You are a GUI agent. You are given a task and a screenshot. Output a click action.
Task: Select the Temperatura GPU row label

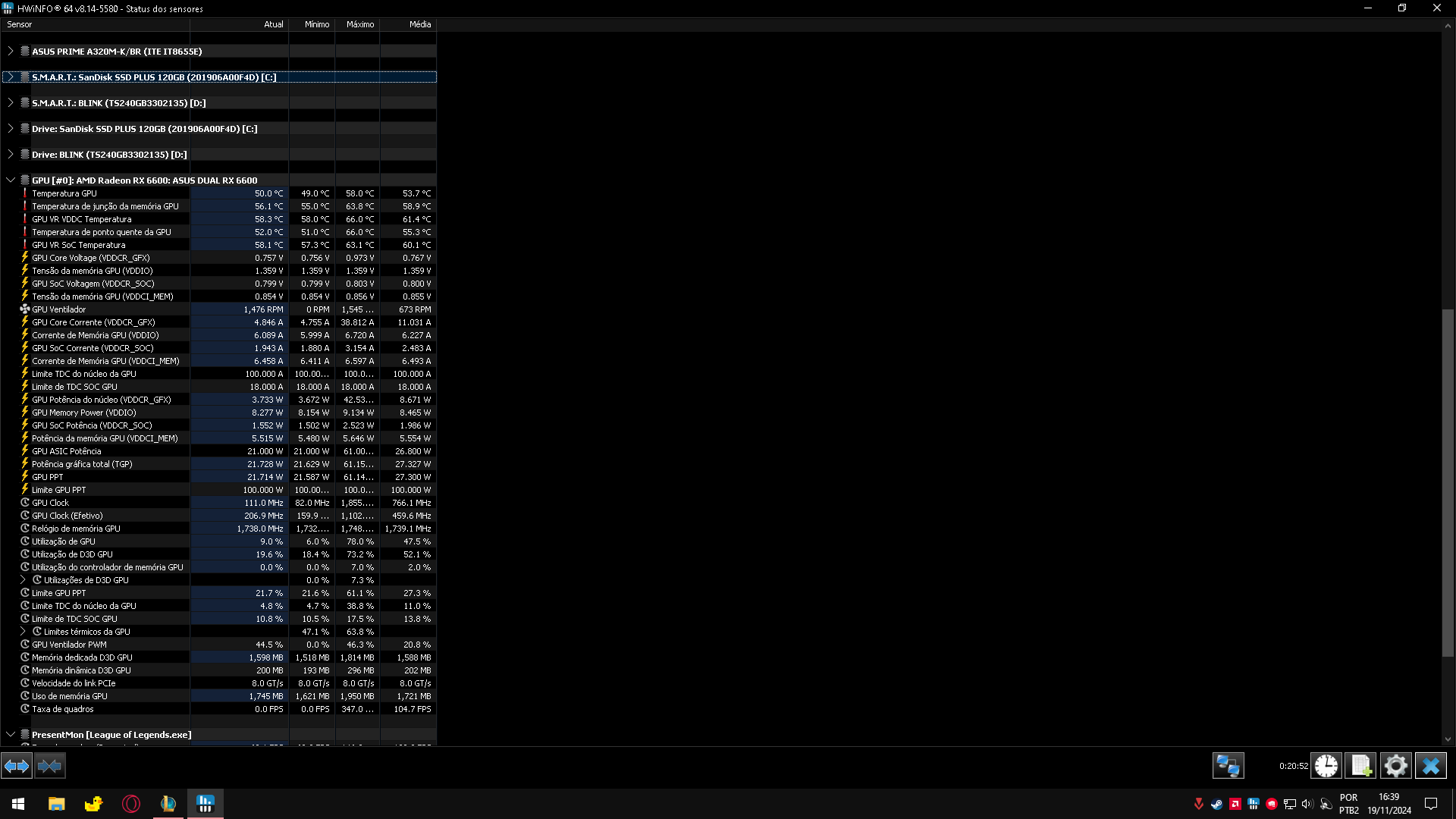click(64, 193)
